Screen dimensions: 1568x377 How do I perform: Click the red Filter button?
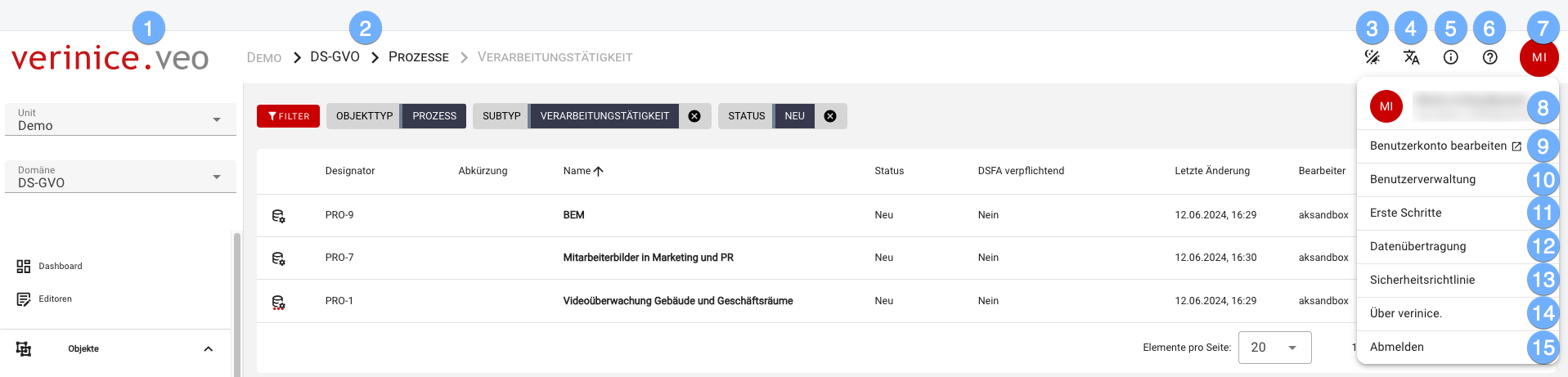click(288, 116)
